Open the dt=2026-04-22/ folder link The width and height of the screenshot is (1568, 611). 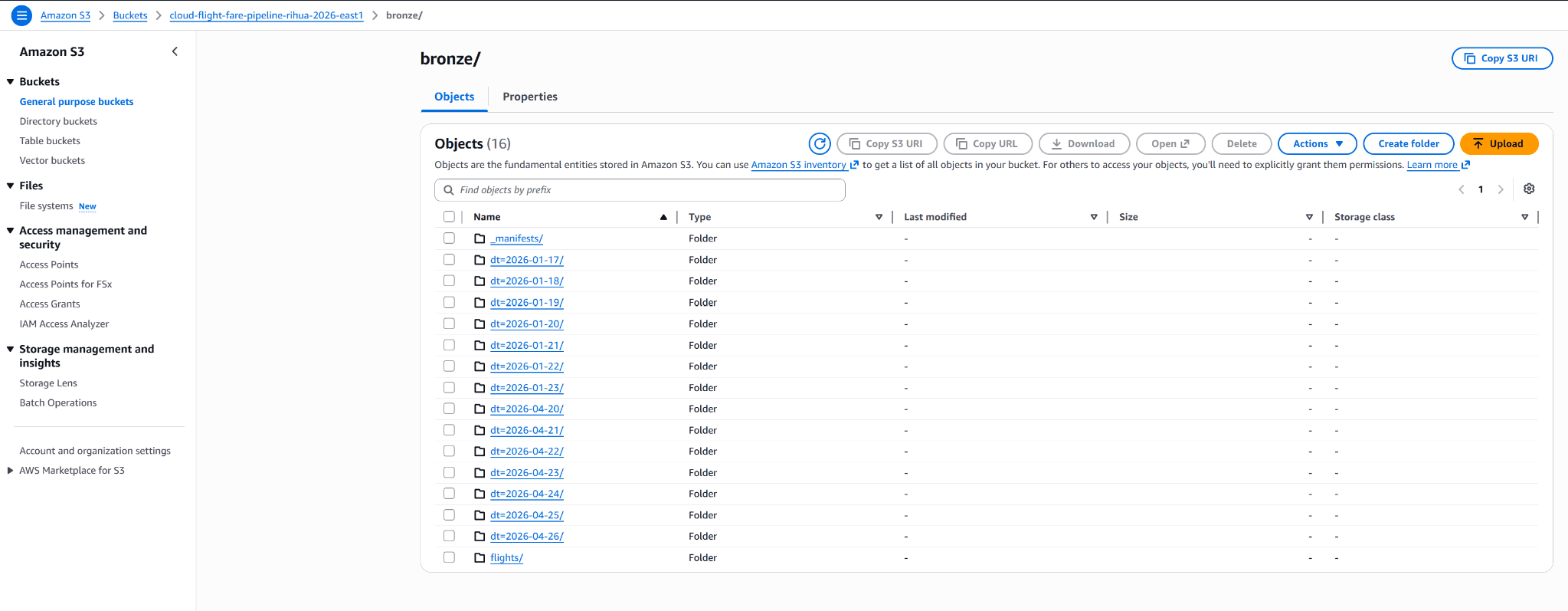click(527, 452)
